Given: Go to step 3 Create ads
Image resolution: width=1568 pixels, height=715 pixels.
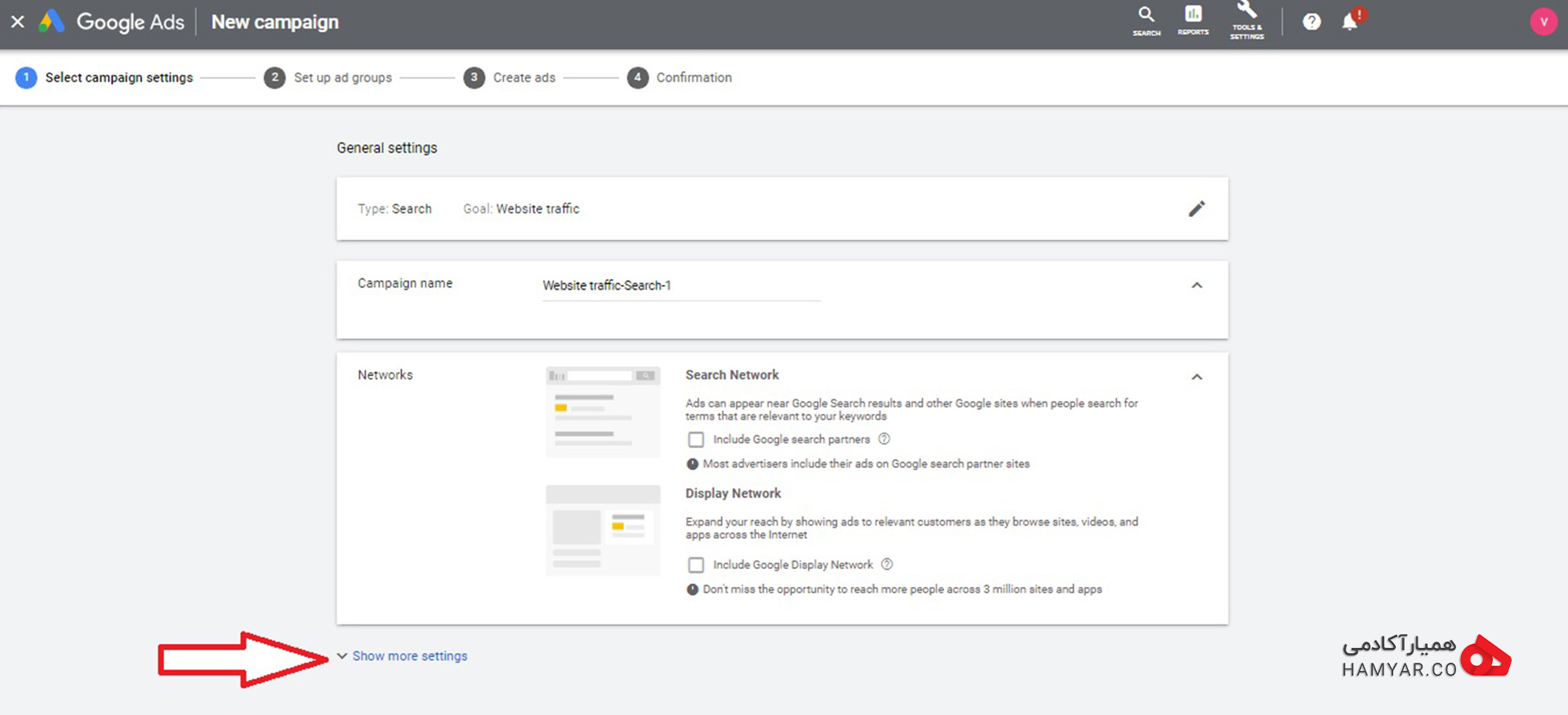Looking at the screenshot, I should 510,78.
